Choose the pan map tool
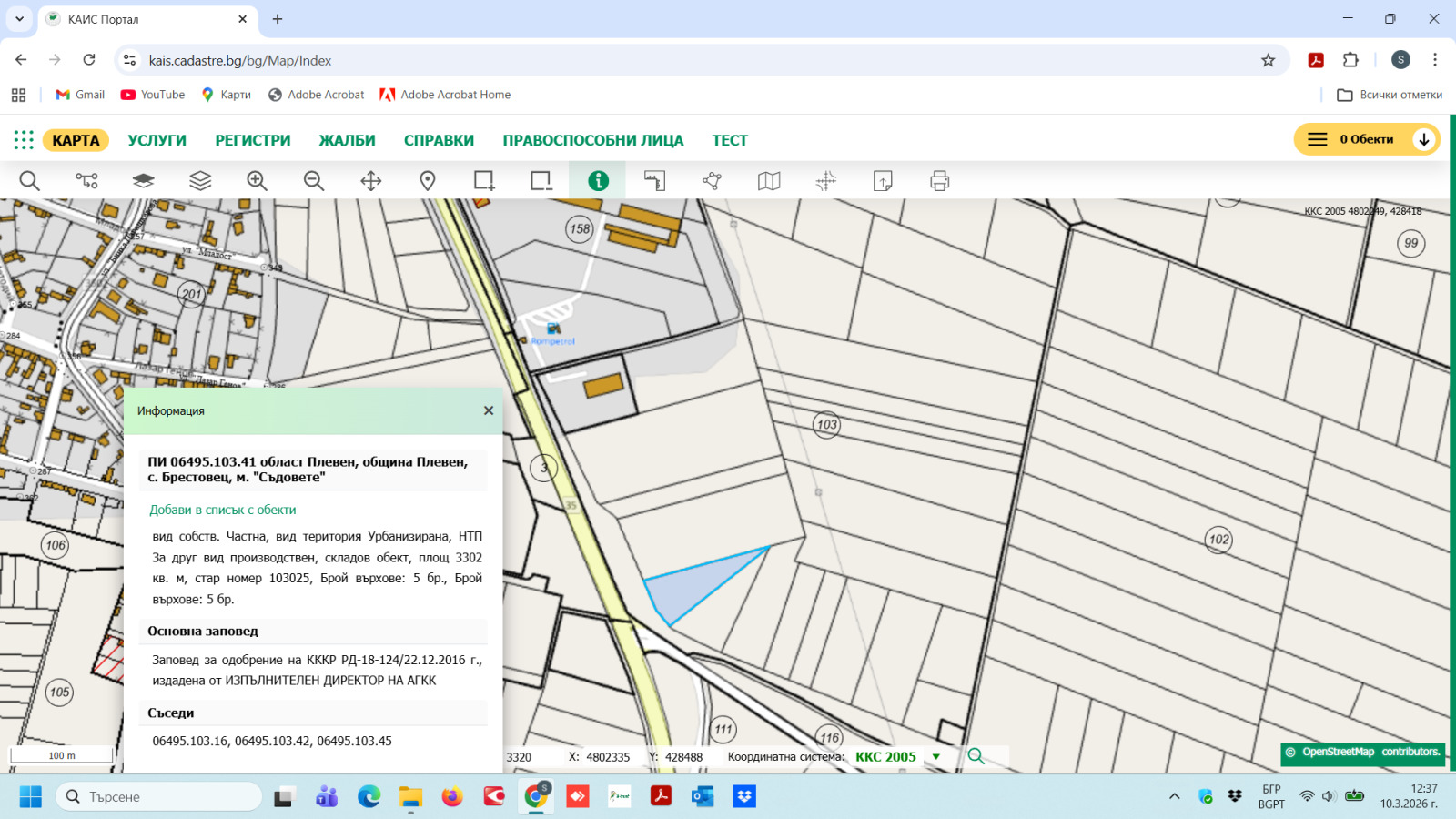Viewport: 1456px width, 819px height. 369,180
